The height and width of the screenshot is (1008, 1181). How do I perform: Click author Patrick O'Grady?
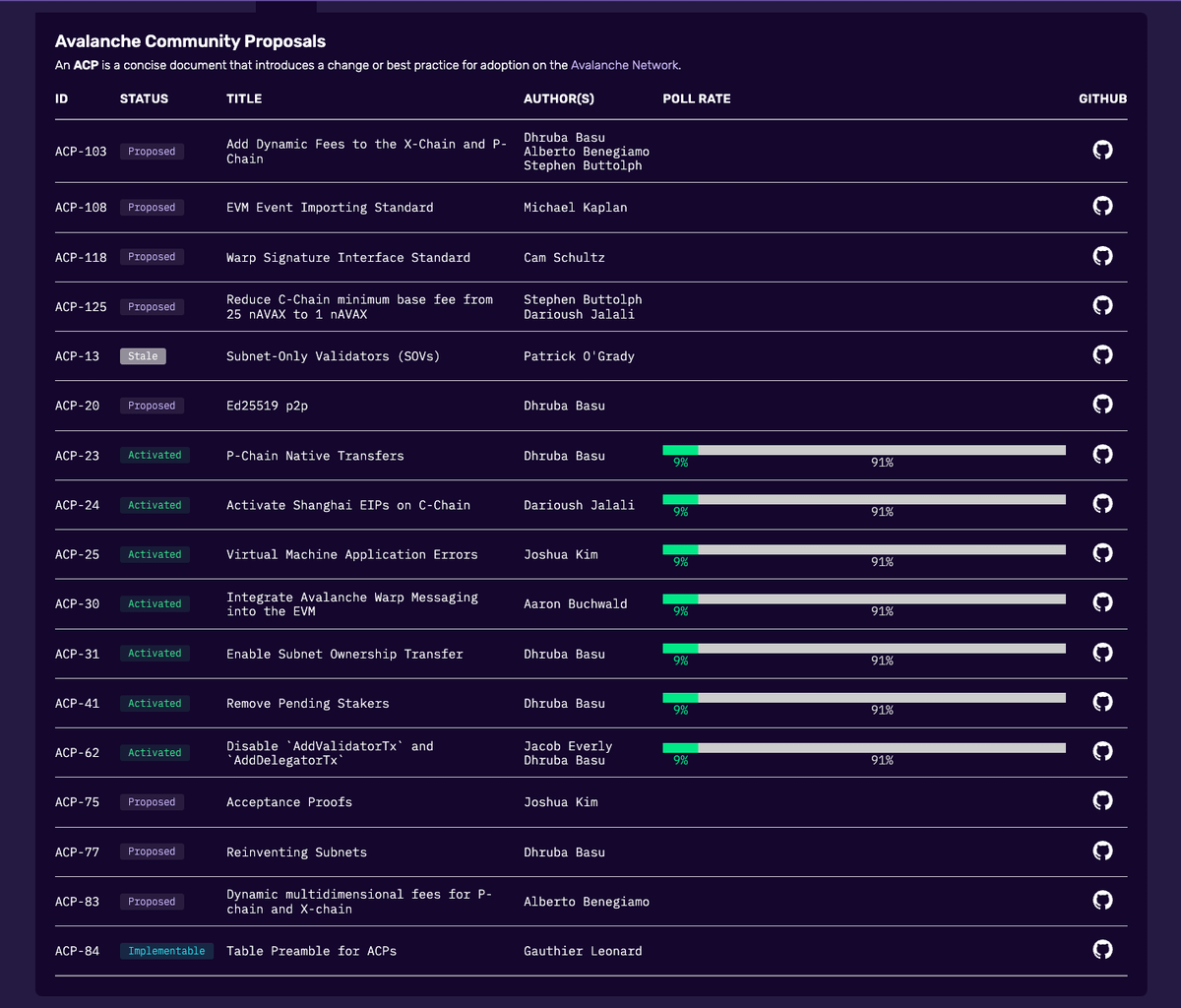point(579,356)
